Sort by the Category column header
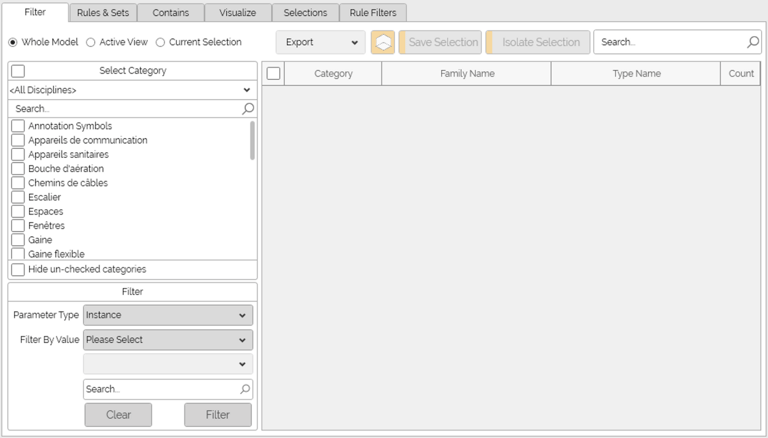The height and width of the screenshot is (438, 768). click(x=333, y=73)
